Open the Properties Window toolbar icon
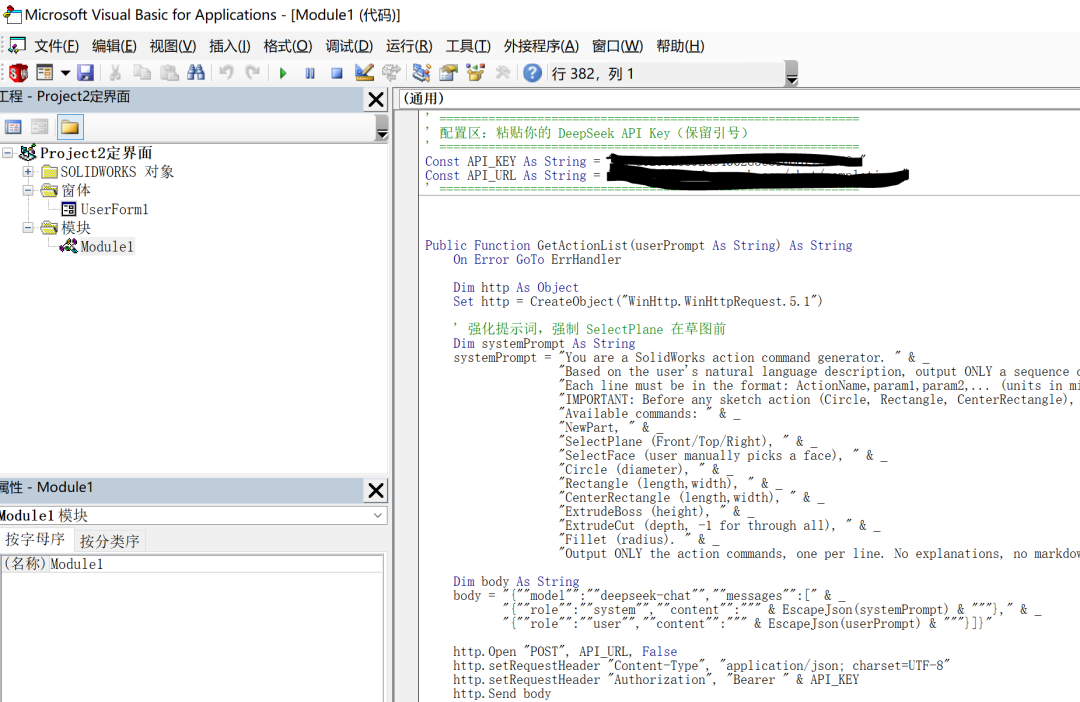The image size is (1080, 702). click(x=448, y=72)
